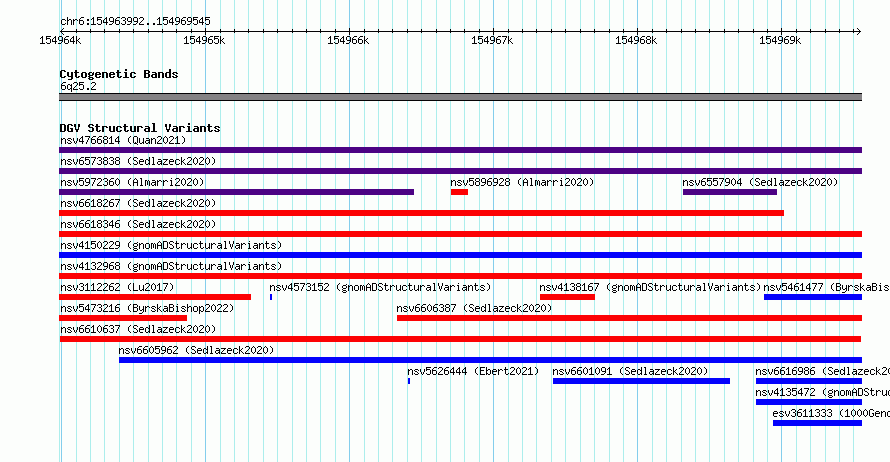
Task: Open the nsv5626444 (Ebert2021) label
Action: pos(473,371)
